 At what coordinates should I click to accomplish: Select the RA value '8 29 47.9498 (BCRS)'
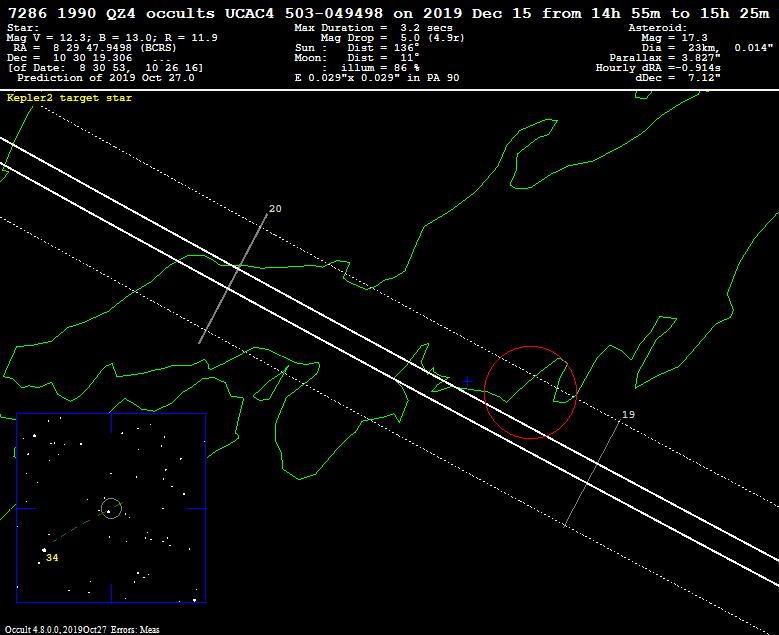pos(115,48)
